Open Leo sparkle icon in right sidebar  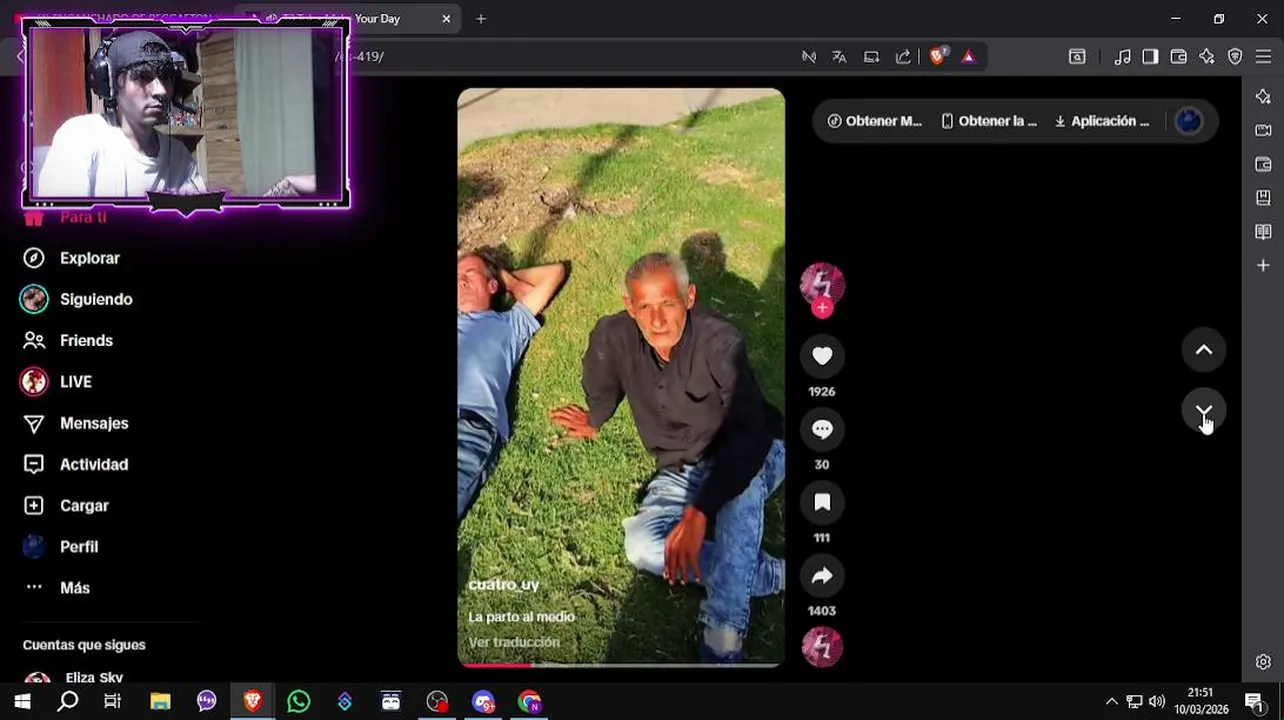1263,97
